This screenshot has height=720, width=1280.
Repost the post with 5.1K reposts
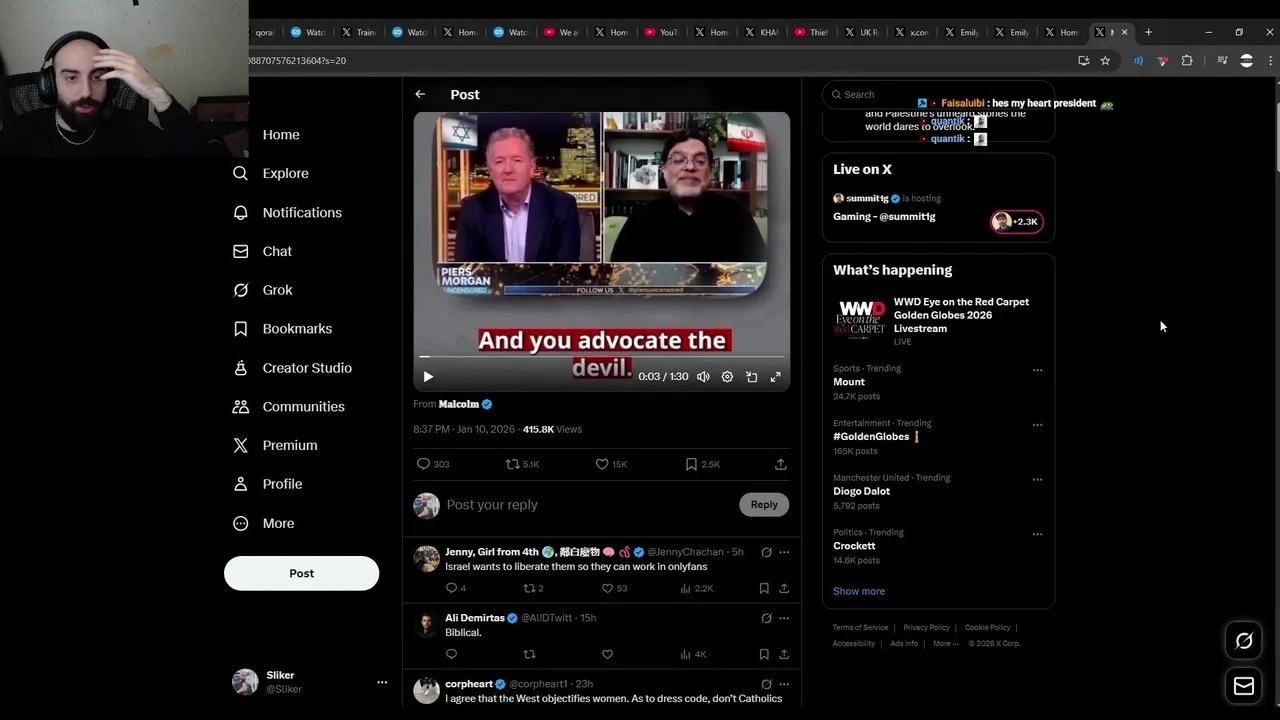(522, 464)
